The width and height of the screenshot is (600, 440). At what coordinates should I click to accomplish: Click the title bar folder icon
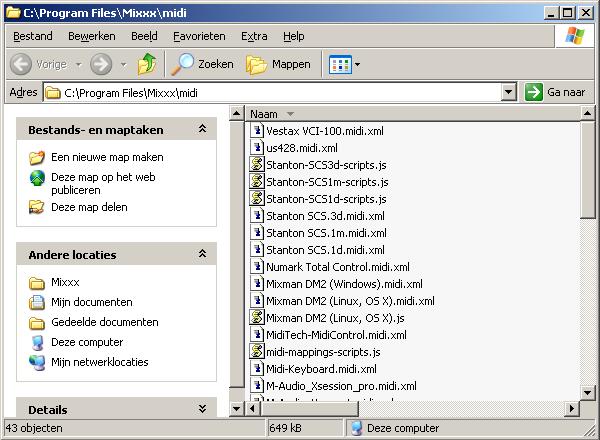pyautogui.click(x=13, y=12)
